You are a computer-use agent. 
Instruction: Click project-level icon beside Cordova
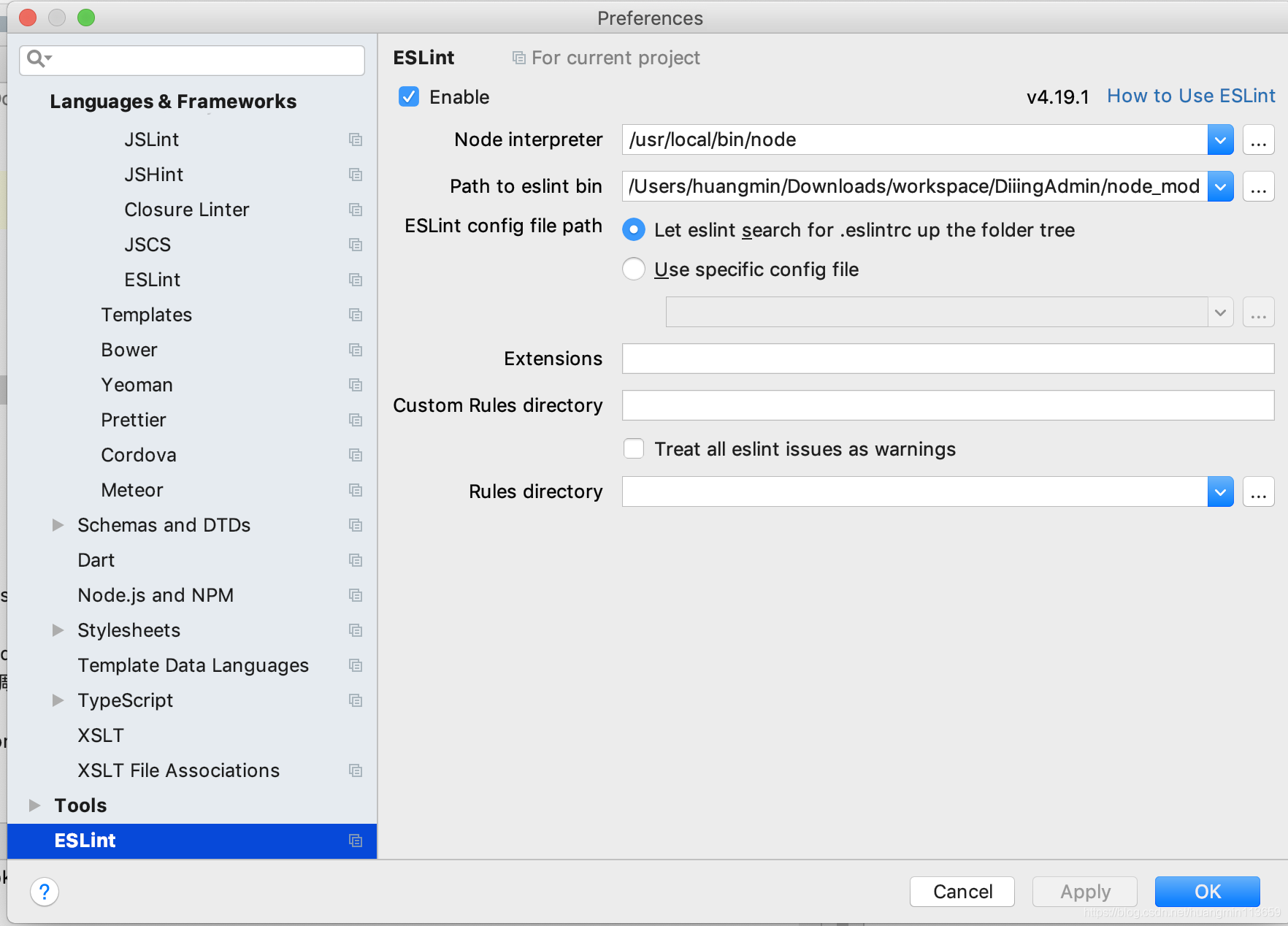(x=356, y=455)
